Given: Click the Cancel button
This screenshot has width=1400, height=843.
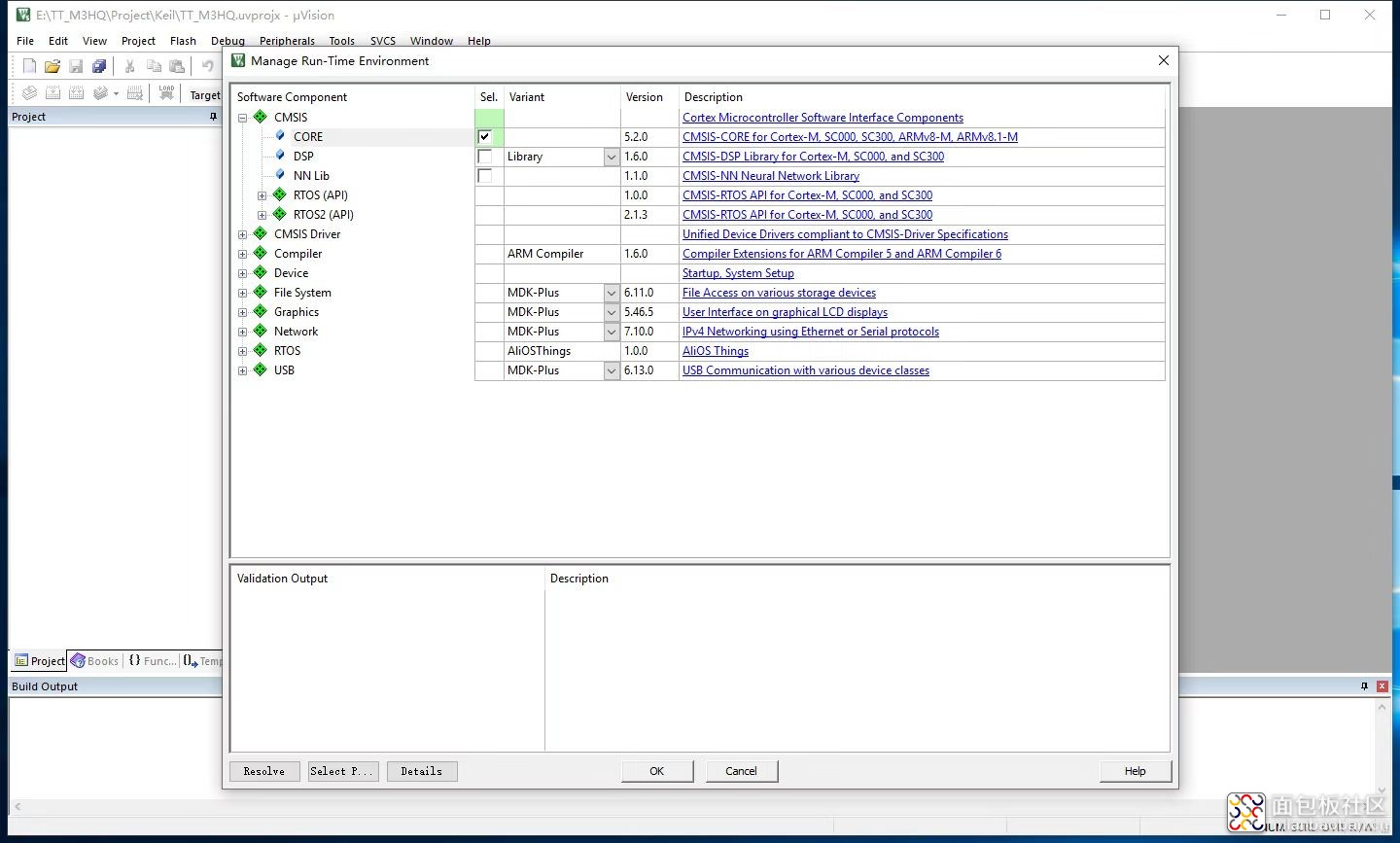Looking at the screenshot, I should (741, 771).
